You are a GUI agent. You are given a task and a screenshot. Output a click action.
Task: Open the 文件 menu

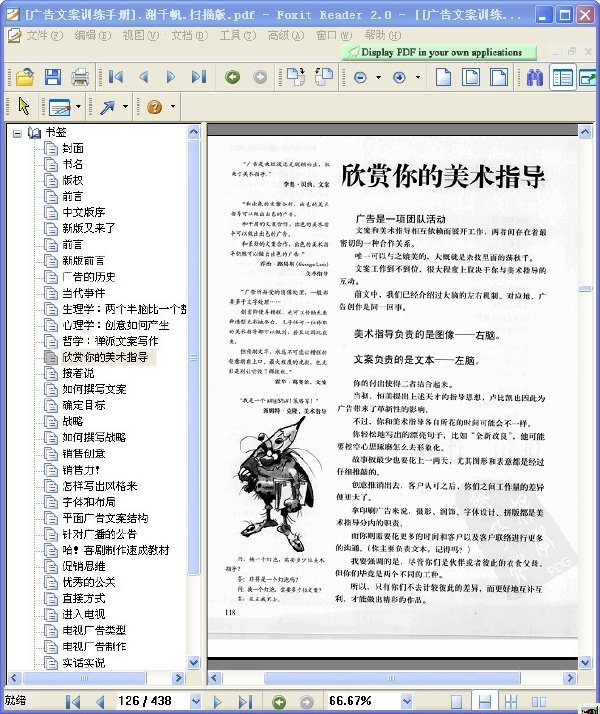[x=45, y=35]
